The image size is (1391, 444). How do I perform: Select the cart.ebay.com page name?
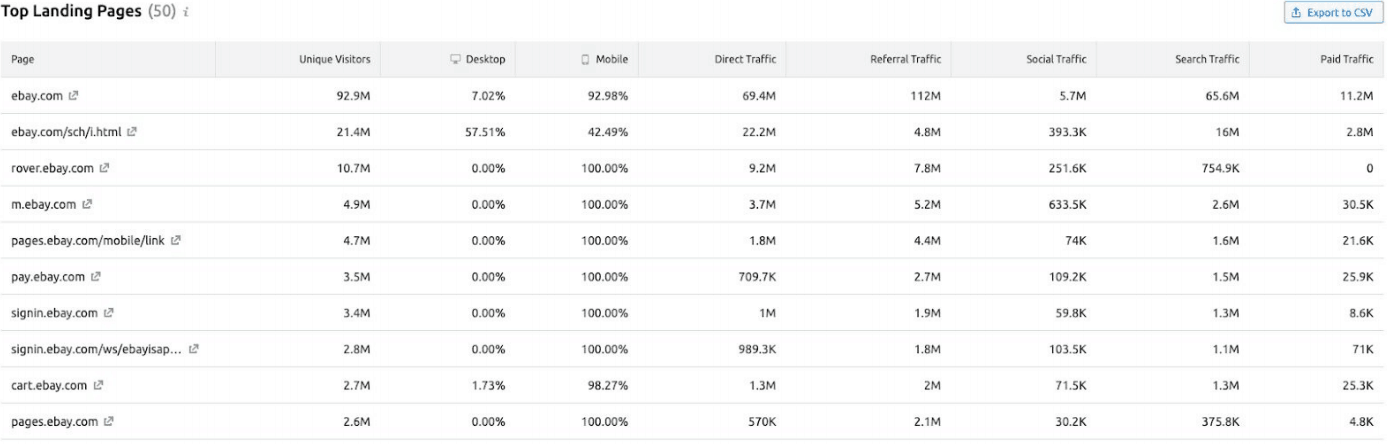pyautogui.click(x=49, y=385)
